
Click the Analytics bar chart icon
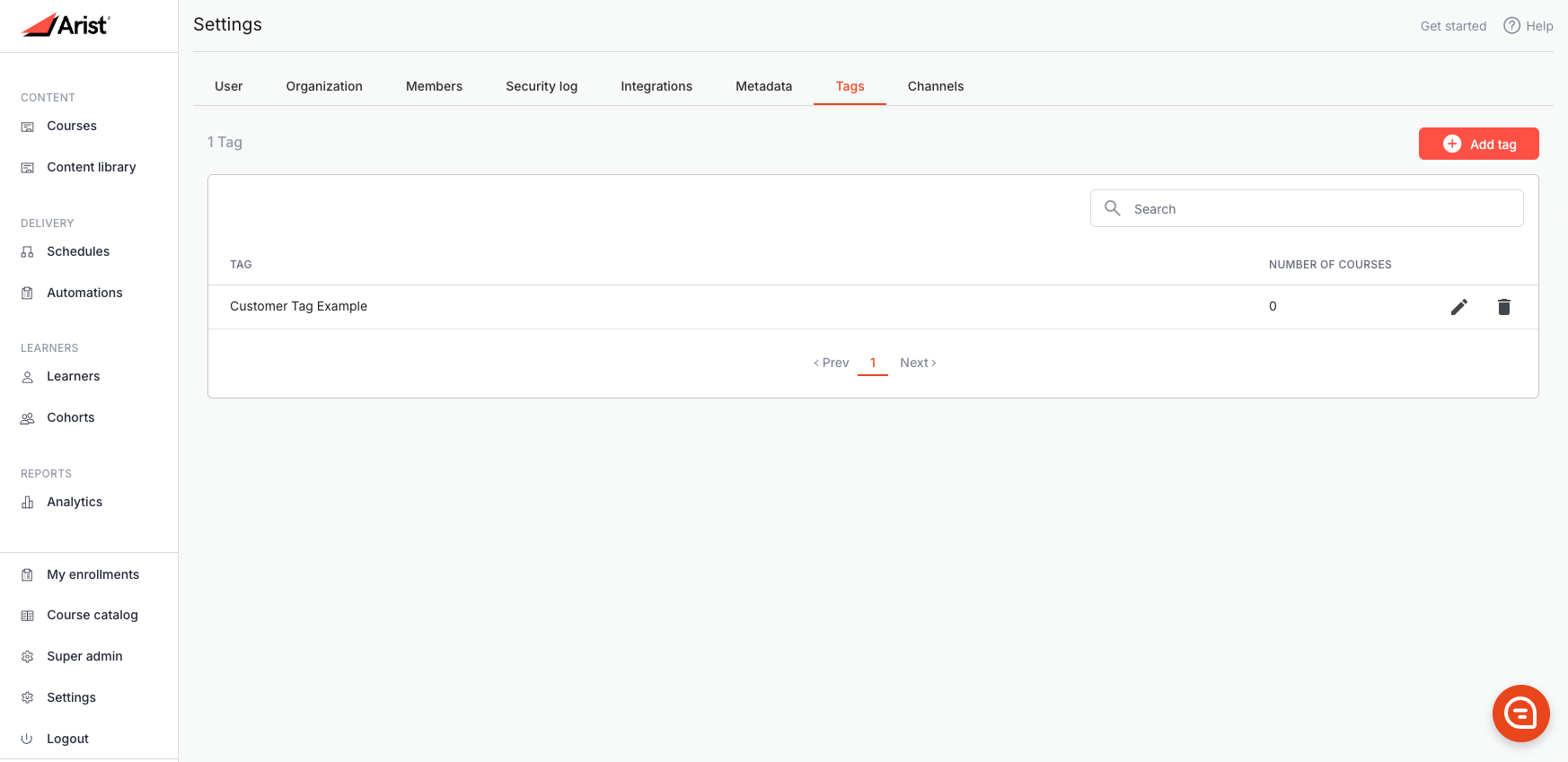coord(28,503)
